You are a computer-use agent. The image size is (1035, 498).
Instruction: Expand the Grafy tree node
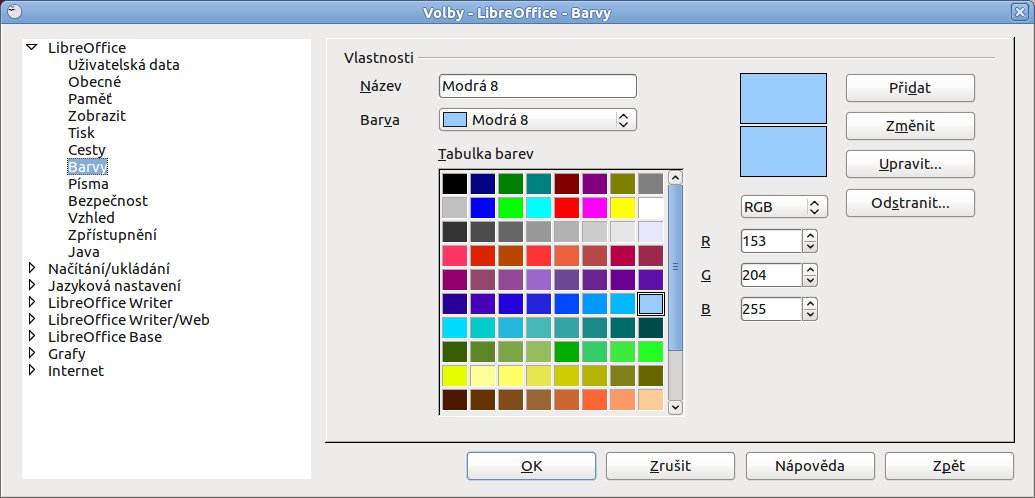pos(31,353)
